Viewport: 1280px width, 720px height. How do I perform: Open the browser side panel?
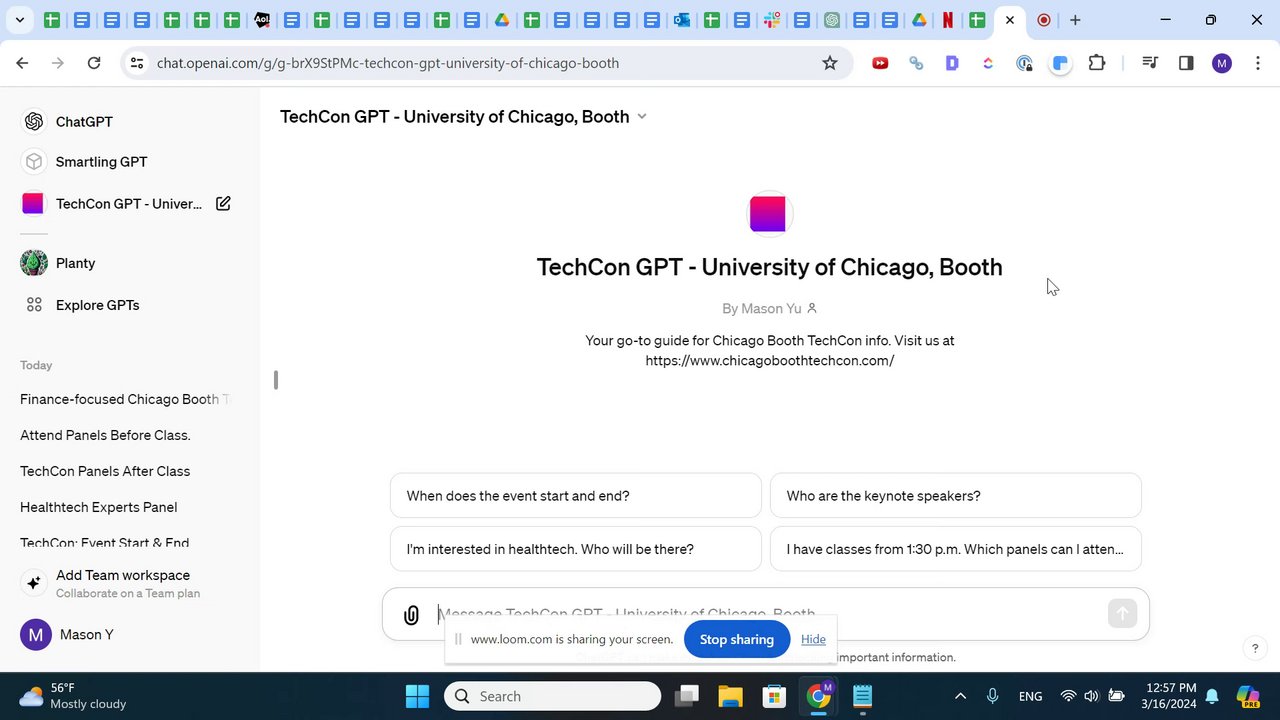pyautogui.click(x=1186, y=63)
